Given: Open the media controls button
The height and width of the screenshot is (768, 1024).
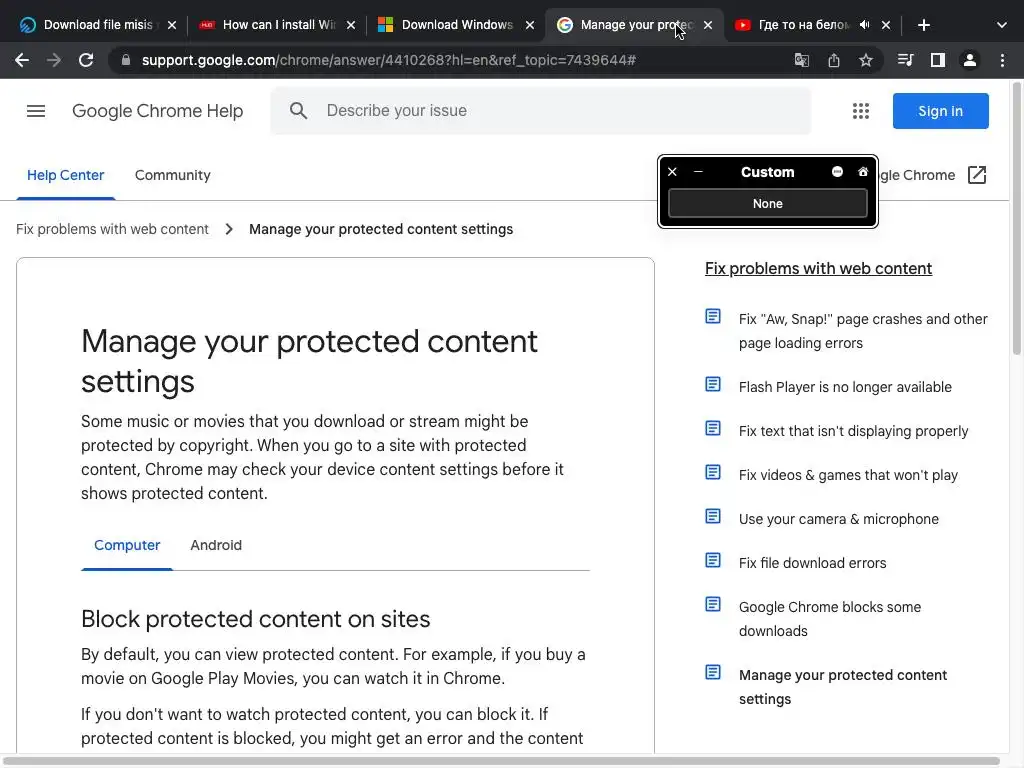Looking at the screenshot, I should tap(905, 60).
